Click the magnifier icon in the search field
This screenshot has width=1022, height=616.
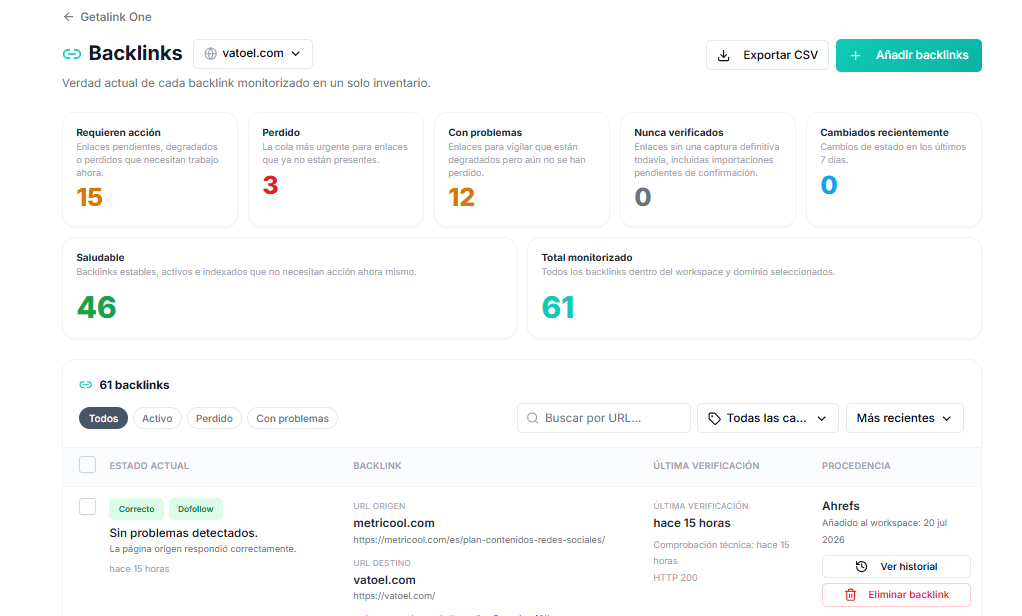point(533,418)
